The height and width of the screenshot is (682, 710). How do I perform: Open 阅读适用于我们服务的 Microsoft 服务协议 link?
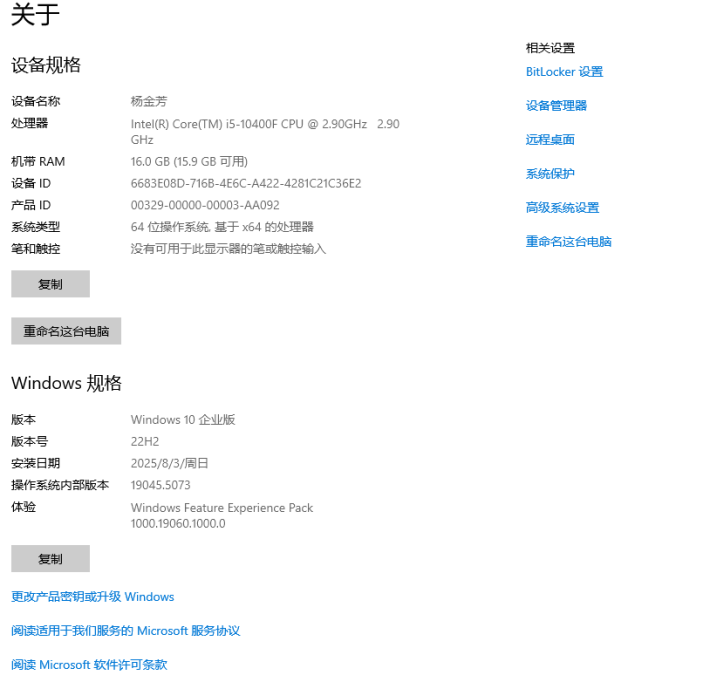125,630
